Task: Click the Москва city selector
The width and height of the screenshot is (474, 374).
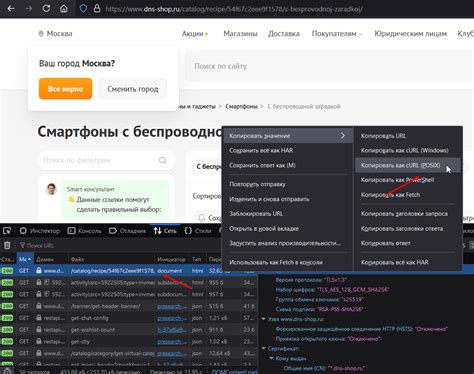Action: pyautogui.click(x=56, y=34)
